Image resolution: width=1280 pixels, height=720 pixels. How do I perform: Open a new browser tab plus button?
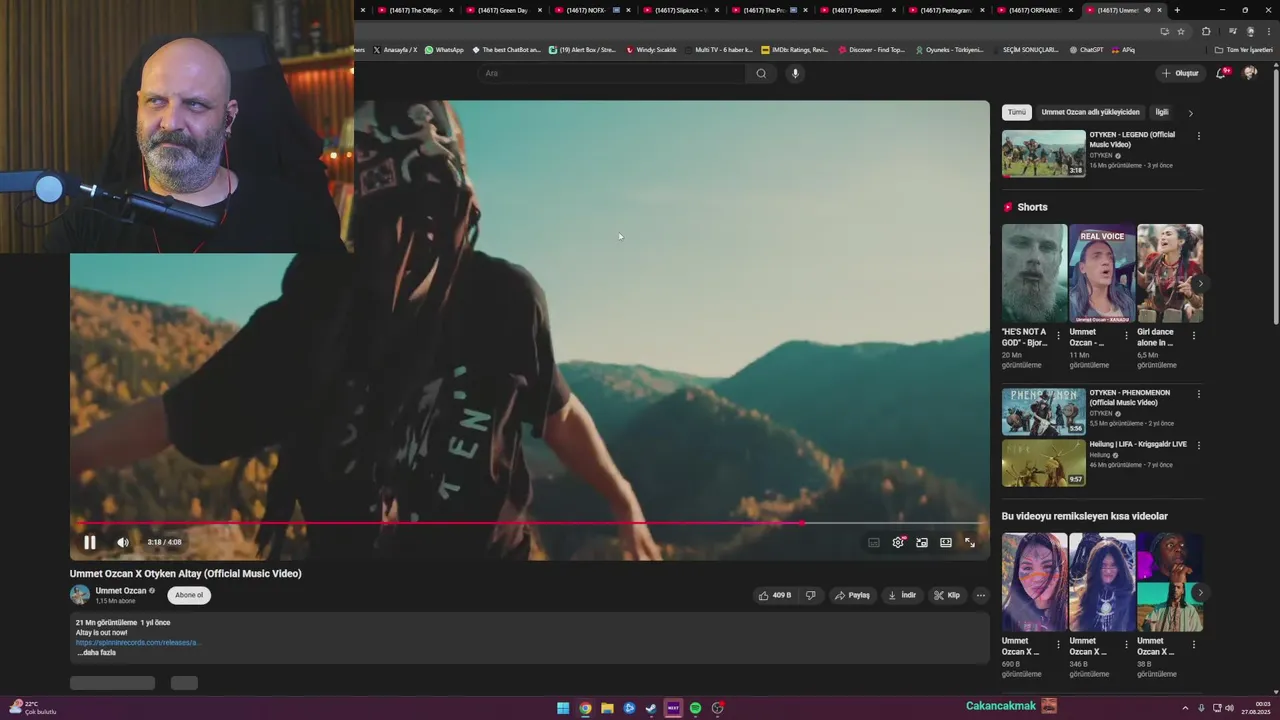(x=1177, y=10)
